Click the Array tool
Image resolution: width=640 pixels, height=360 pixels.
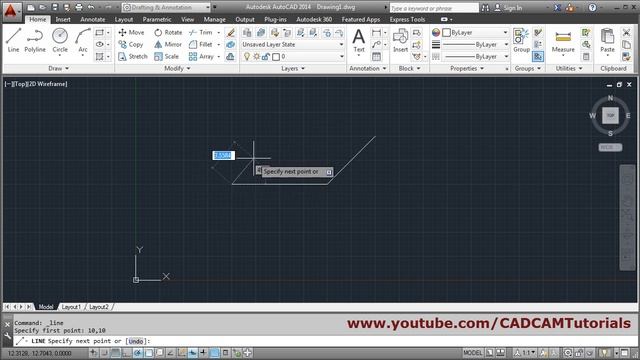pos(201,57)
